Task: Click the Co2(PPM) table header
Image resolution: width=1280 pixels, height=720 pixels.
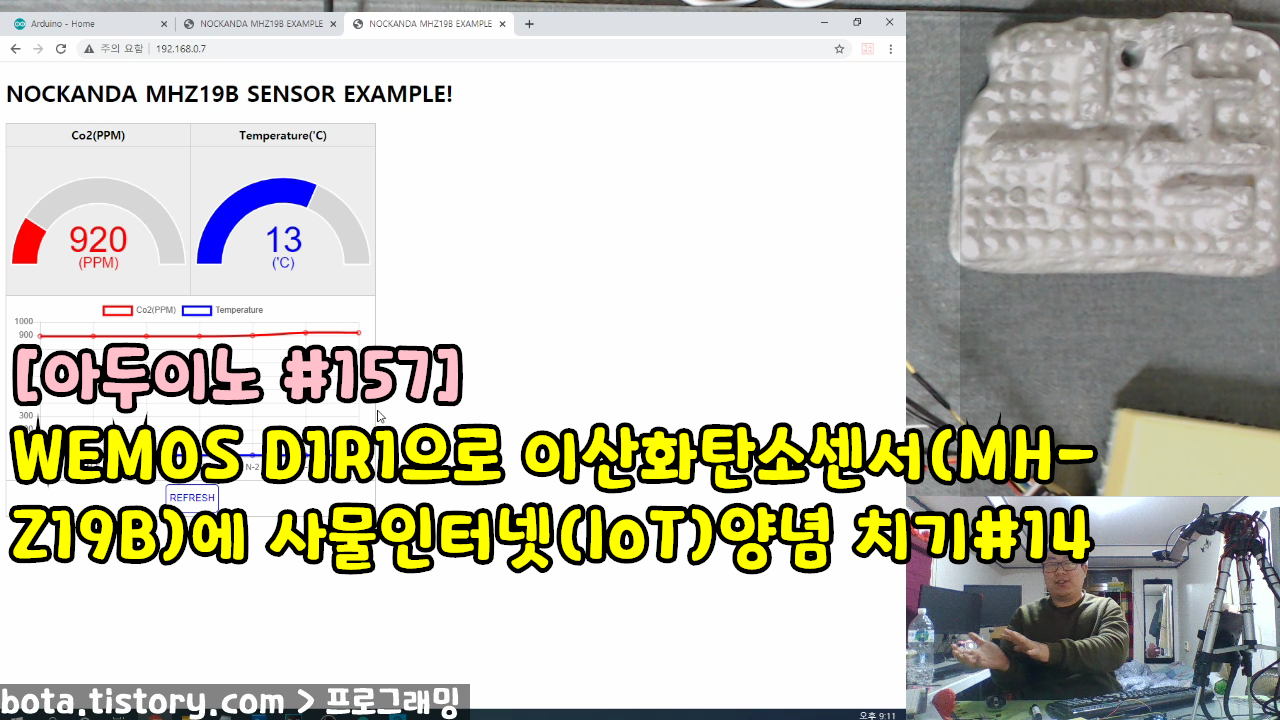Action: 98,135
